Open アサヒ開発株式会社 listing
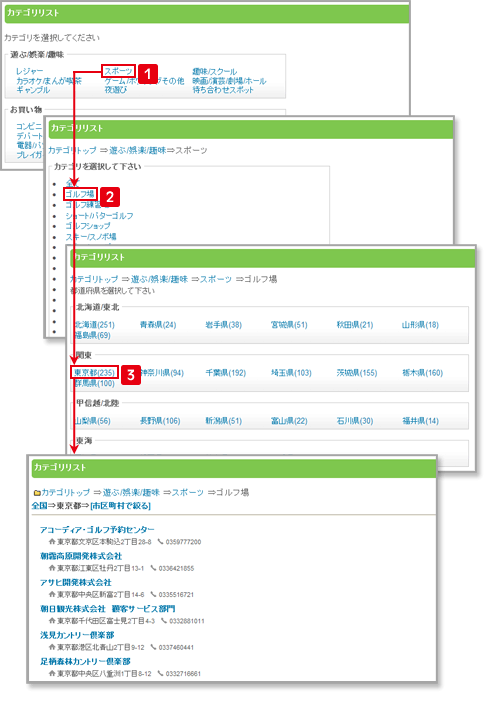500x703 pixels. (76, 582)
